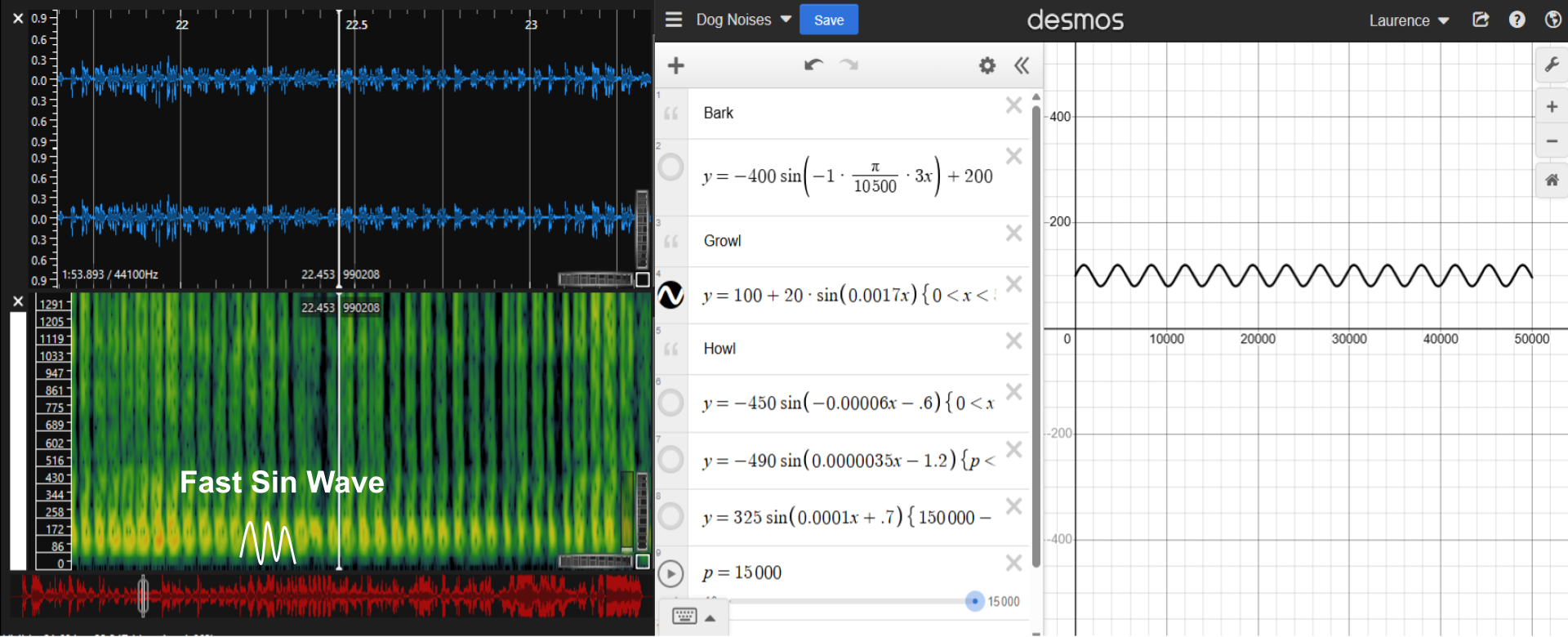
Task: Open the help question mark icon
Action: 1517,20
